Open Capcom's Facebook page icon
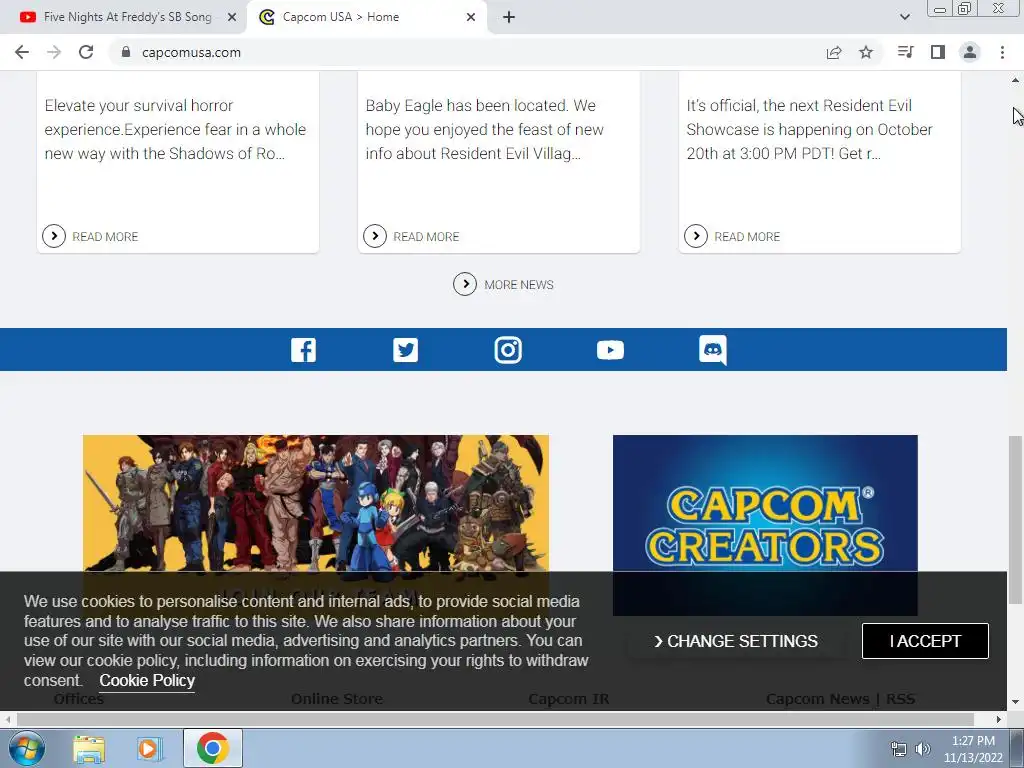The height and width of the screenshot is (768, 1024). pos(303,350)
